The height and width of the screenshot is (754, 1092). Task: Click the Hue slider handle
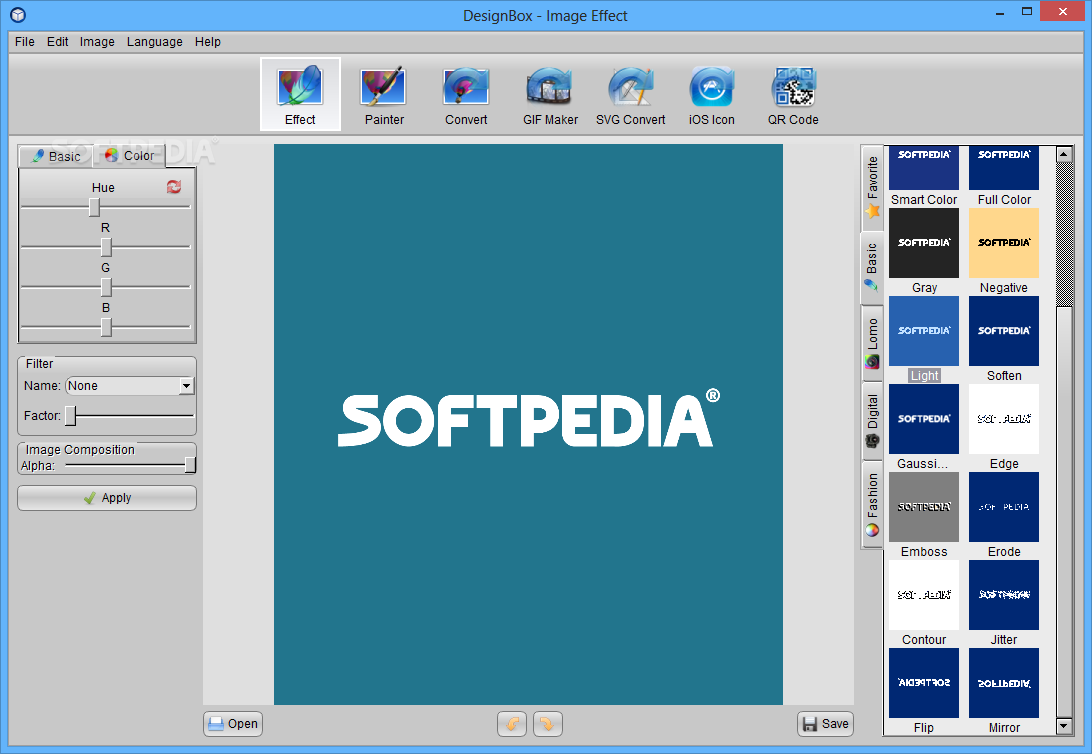pos(94,207)
